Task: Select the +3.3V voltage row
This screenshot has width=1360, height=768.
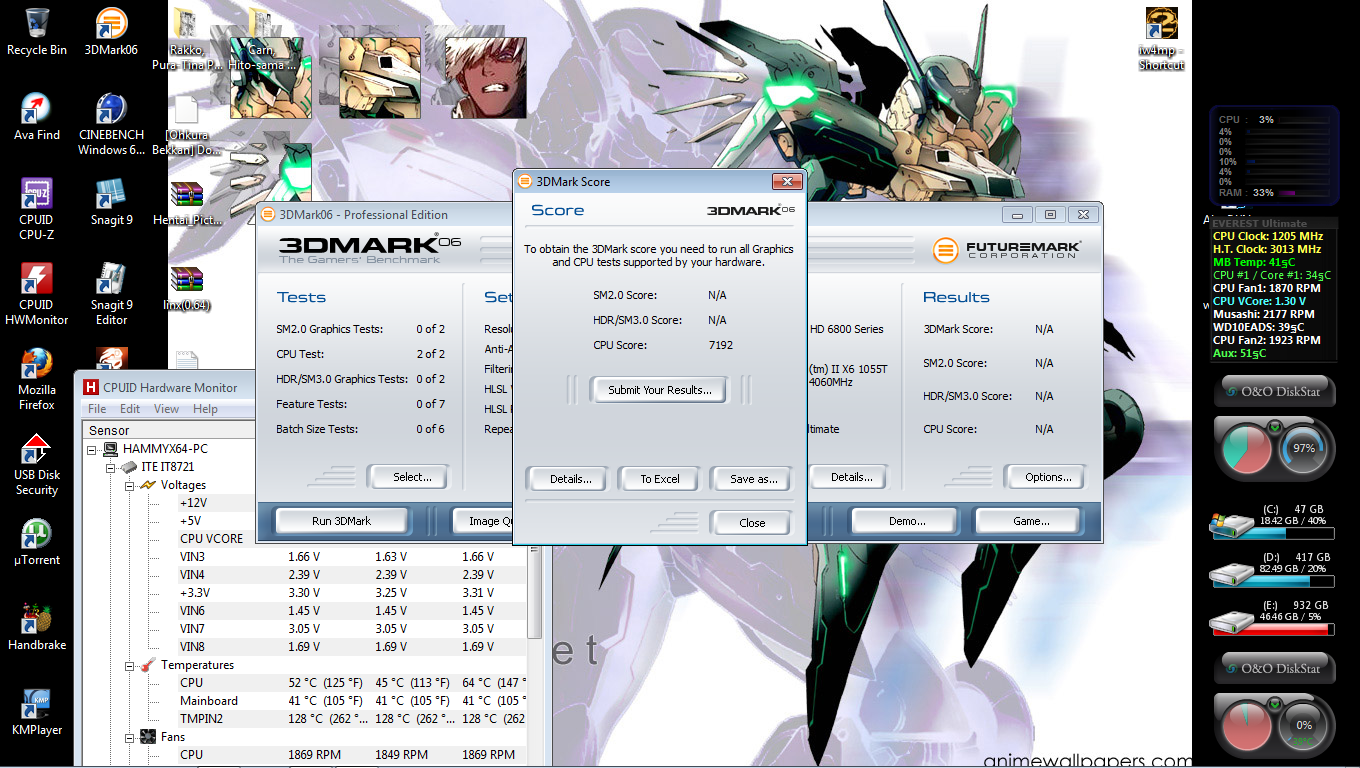Action: tap(352, 593)
